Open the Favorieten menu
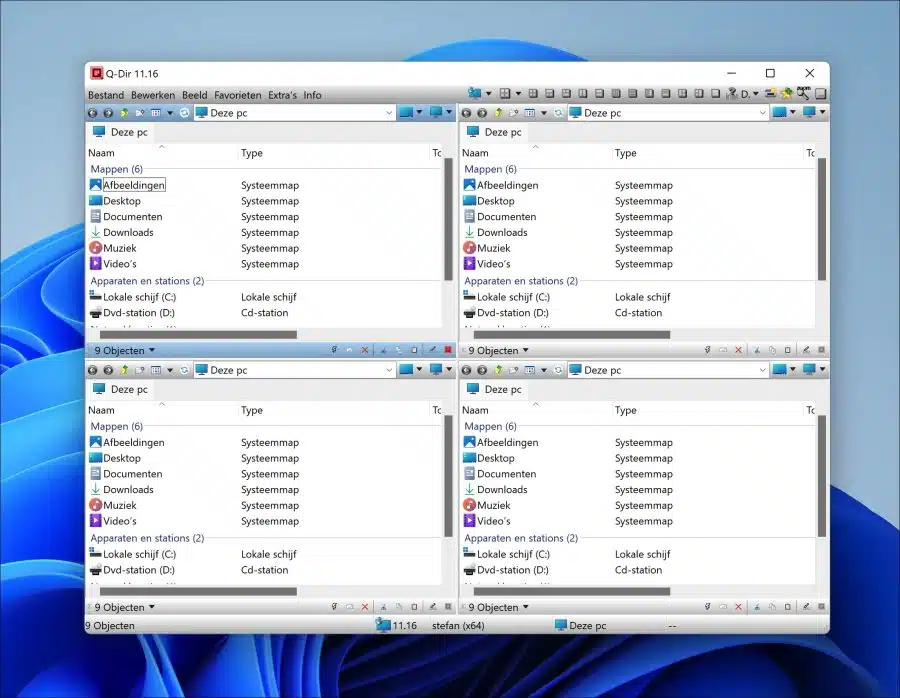The width and height of the screenshot is (900, 698). (x=238, y=95)
